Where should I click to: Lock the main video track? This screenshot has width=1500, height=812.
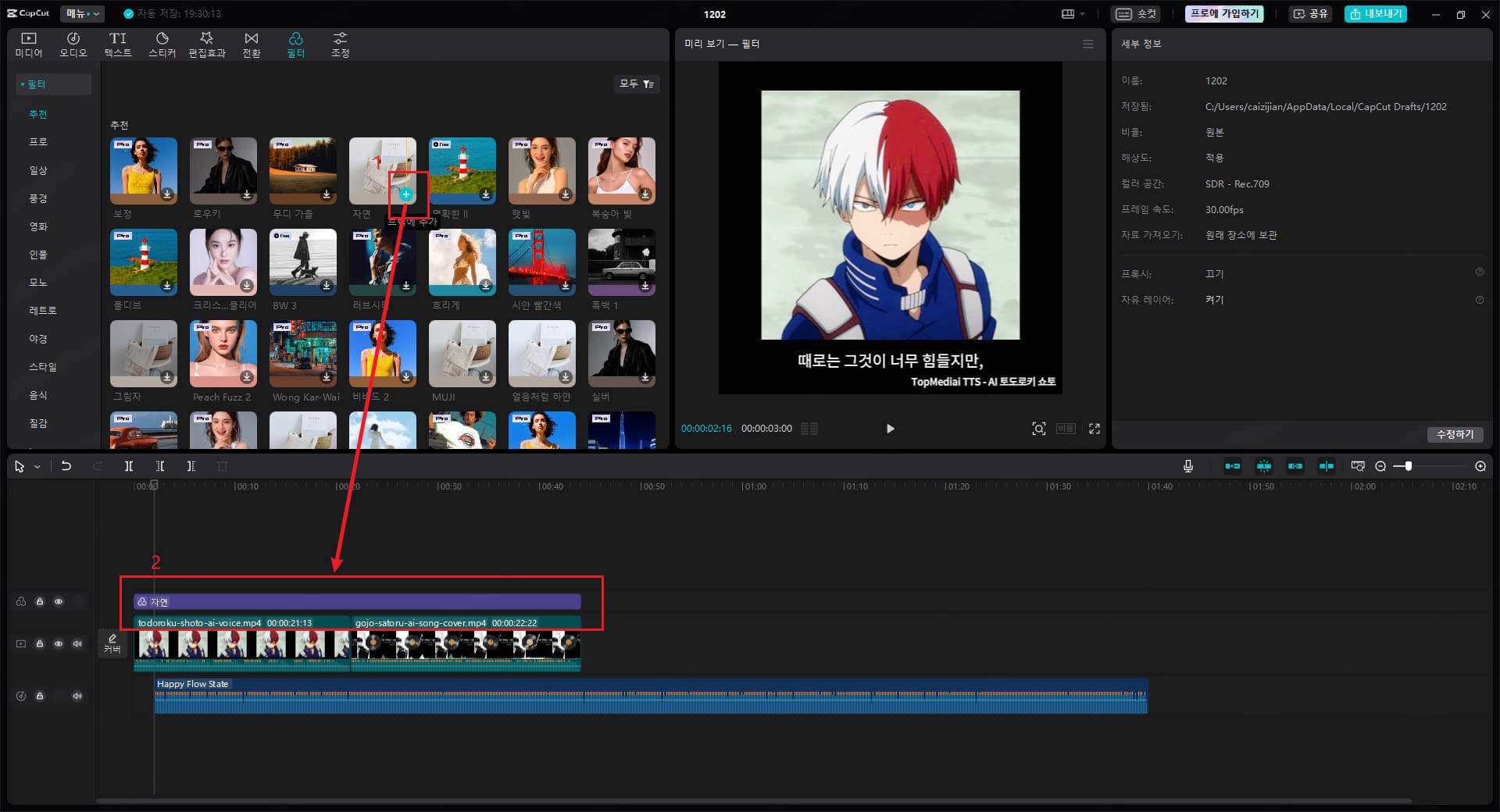[x=40, y=644]
